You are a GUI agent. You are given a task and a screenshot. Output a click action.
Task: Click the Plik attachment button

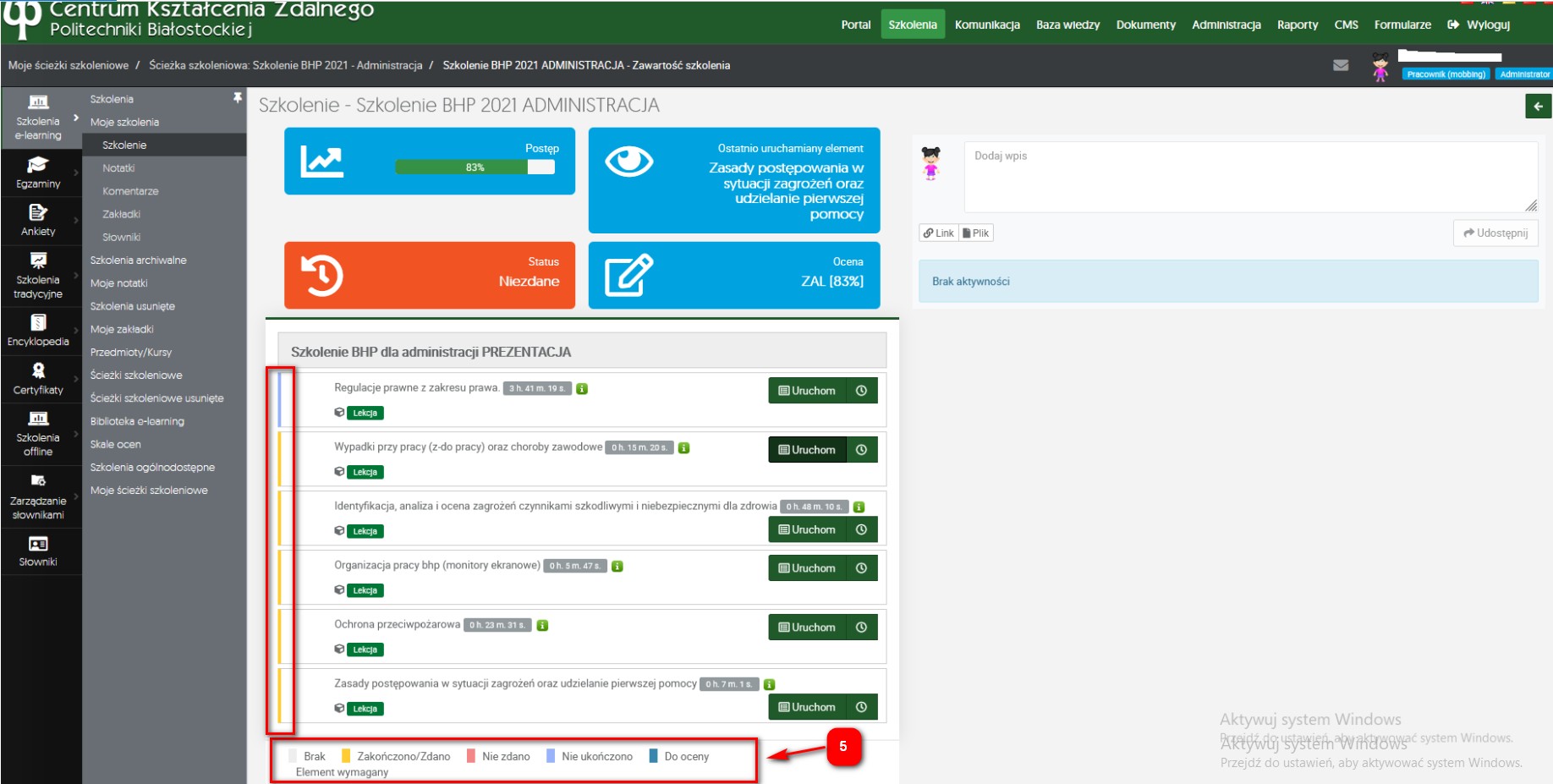tap(976, 233)
